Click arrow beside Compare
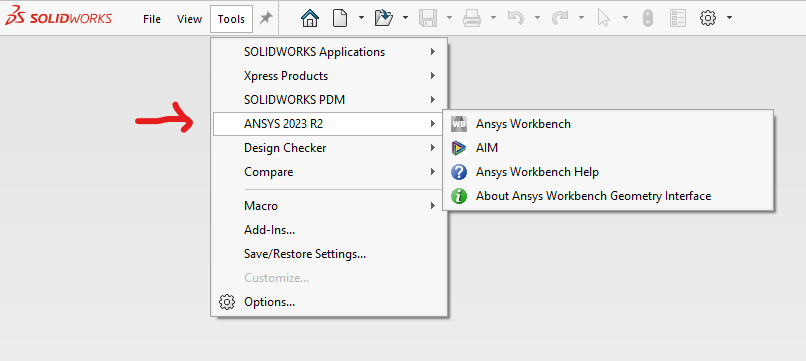The width and height of the screenshot is (806, 361). (x=433, y=172)
